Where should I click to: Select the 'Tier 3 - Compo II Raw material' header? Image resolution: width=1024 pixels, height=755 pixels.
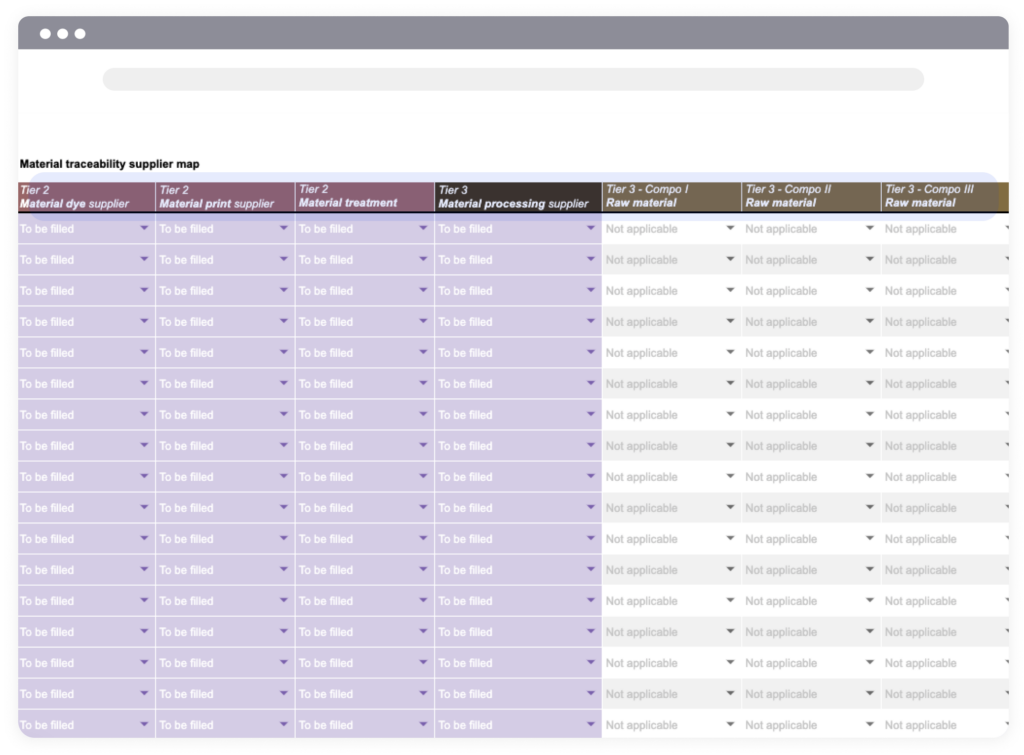pyautogui.click(x=811, y=197)
